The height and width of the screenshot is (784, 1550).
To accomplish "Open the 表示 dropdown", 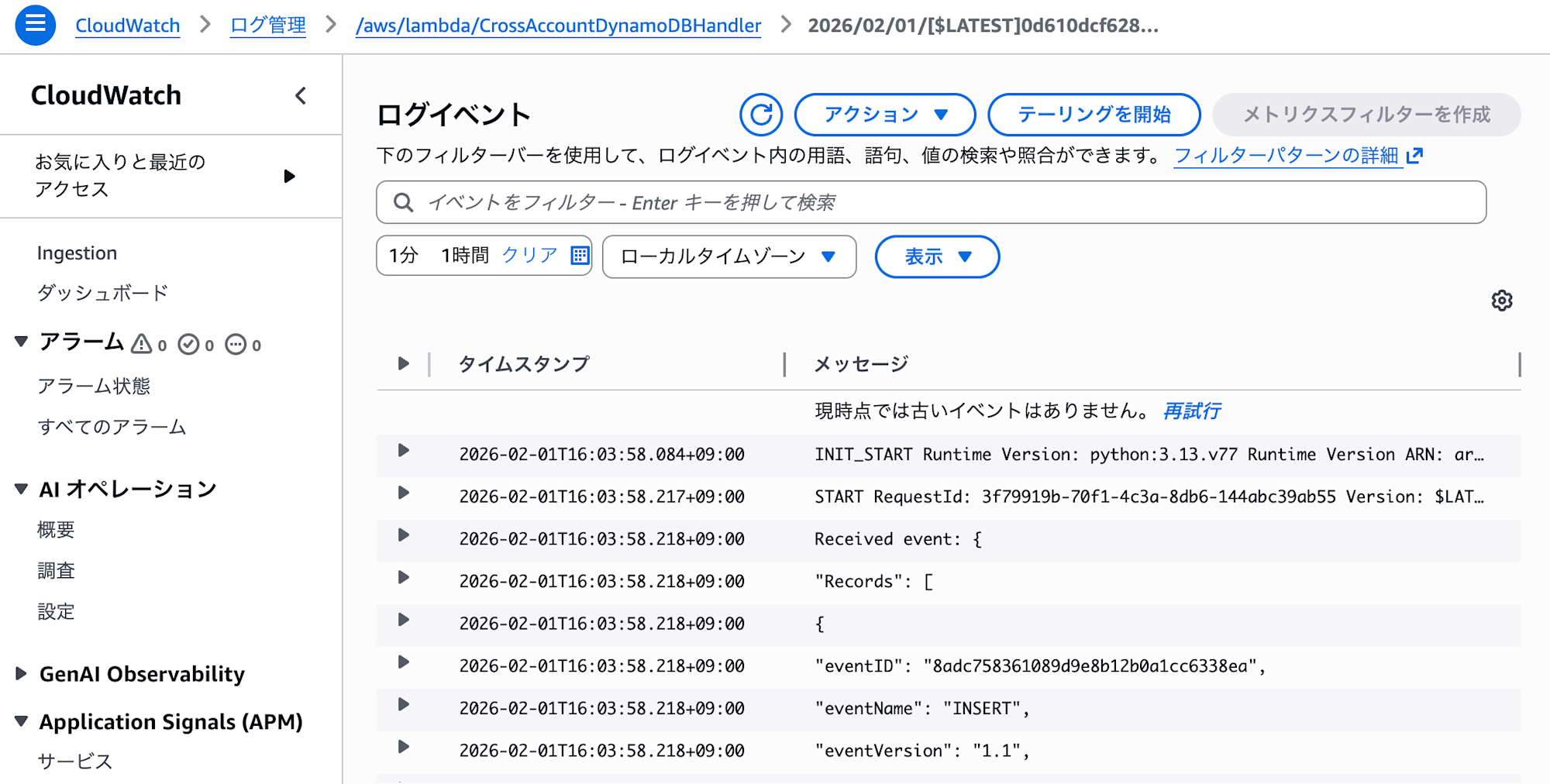I will 936,256.
